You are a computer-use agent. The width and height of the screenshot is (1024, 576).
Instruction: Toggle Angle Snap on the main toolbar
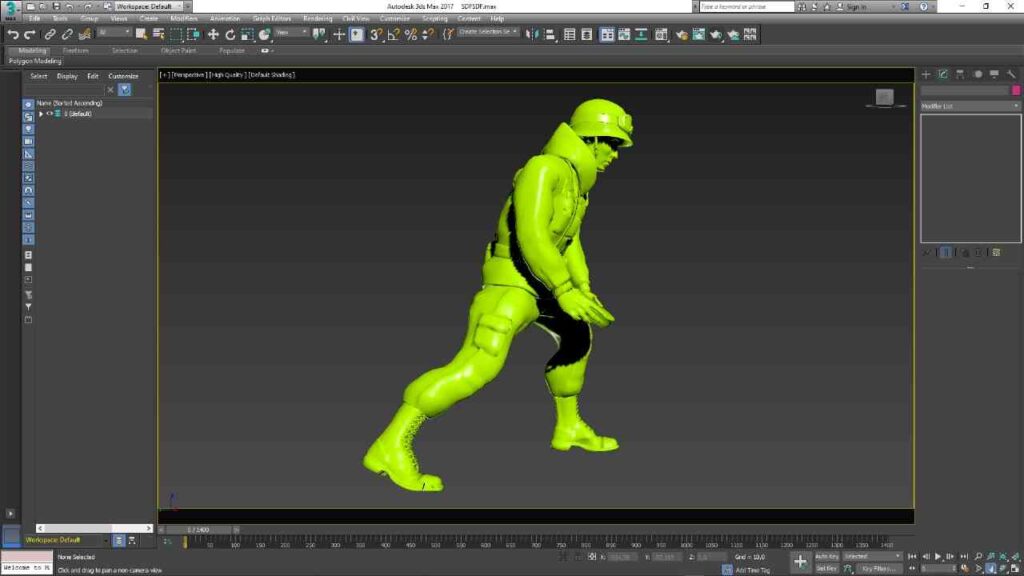[395, 35]
